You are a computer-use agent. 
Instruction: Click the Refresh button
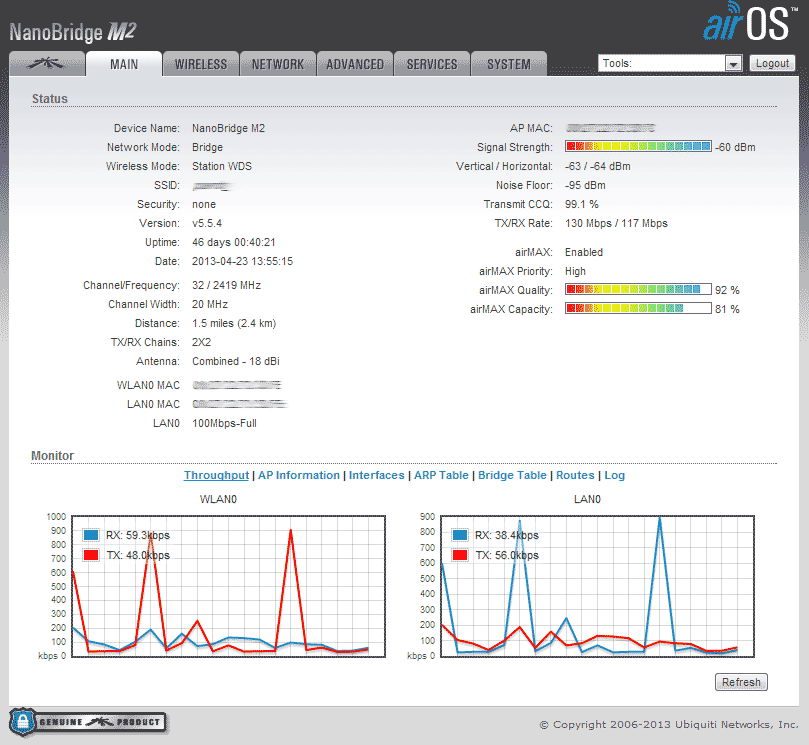tap(741, 682)
